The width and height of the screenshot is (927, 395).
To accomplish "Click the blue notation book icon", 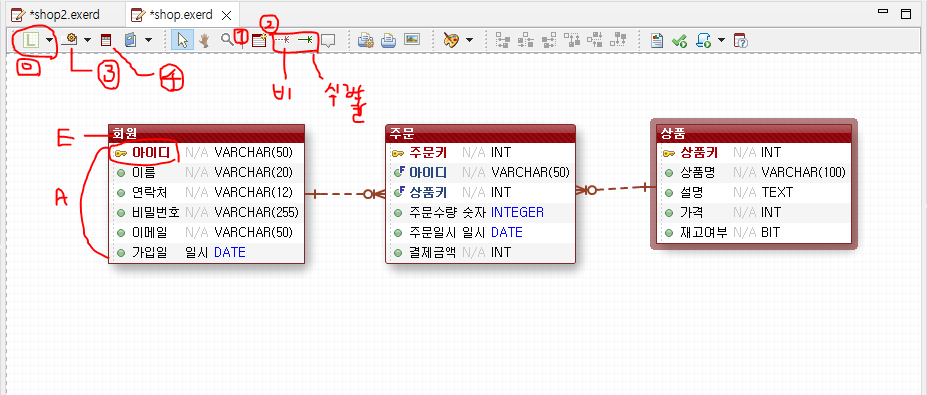I will 131,40.
